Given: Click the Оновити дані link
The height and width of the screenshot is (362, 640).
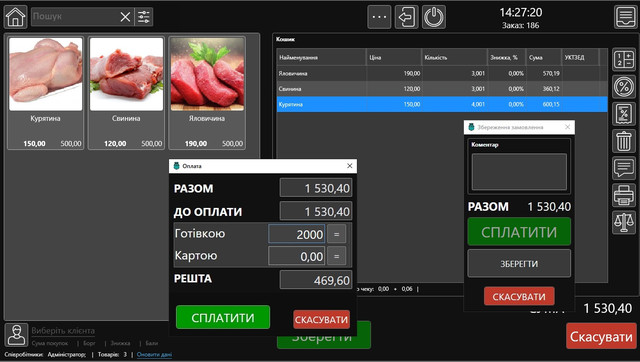Looking at the screenshot, I should tap(154, 354).
